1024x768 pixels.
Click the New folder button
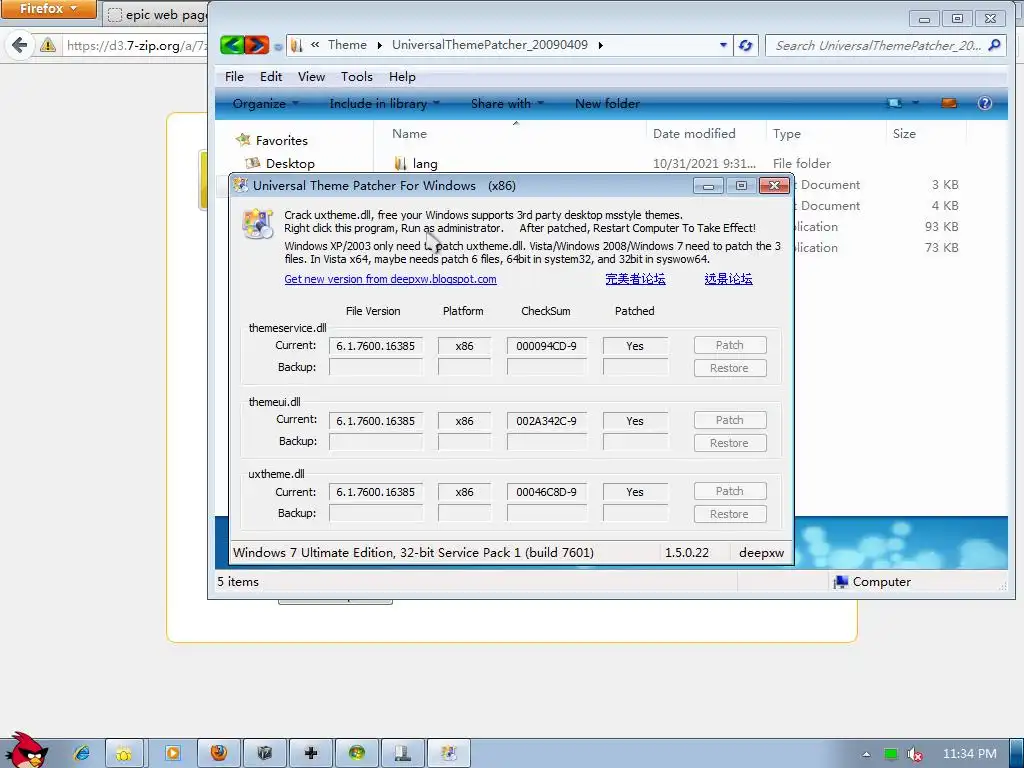click(x=607, y=104)
